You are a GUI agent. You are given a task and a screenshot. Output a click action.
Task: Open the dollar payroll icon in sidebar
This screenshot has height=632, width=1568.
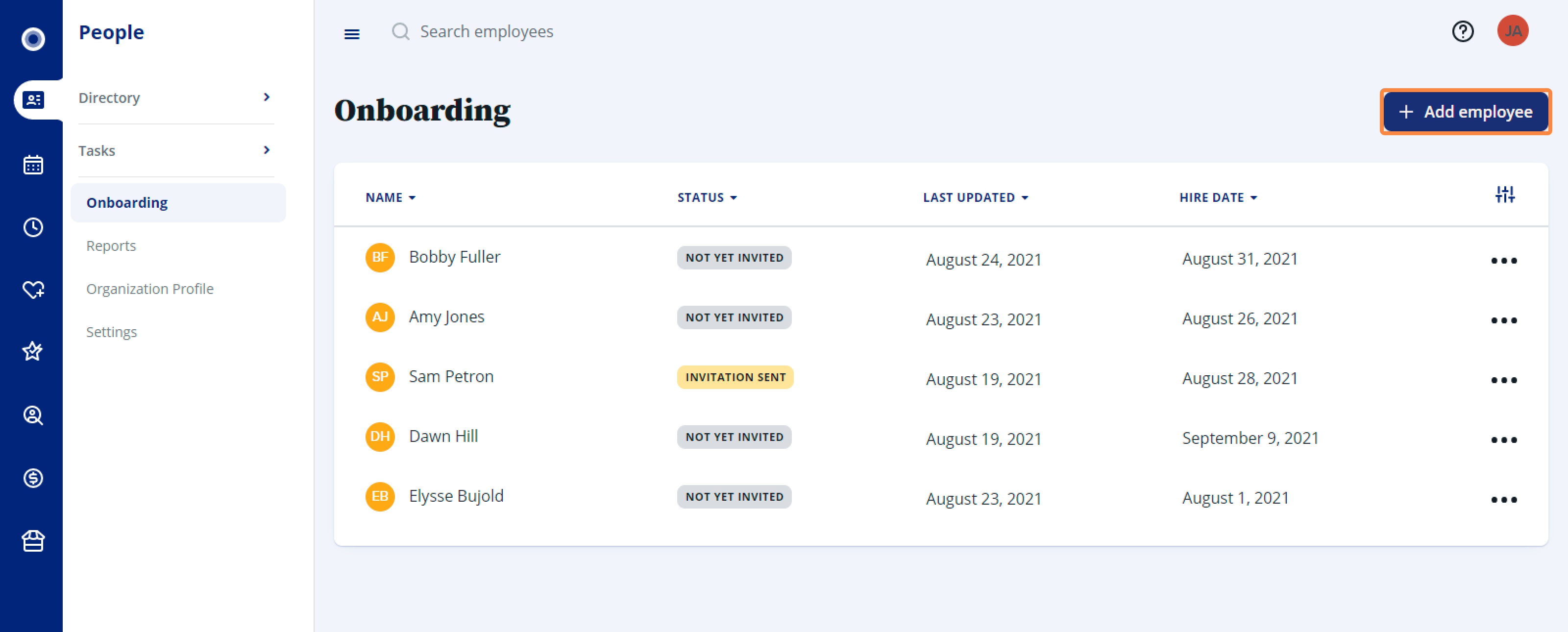[33, 478]
